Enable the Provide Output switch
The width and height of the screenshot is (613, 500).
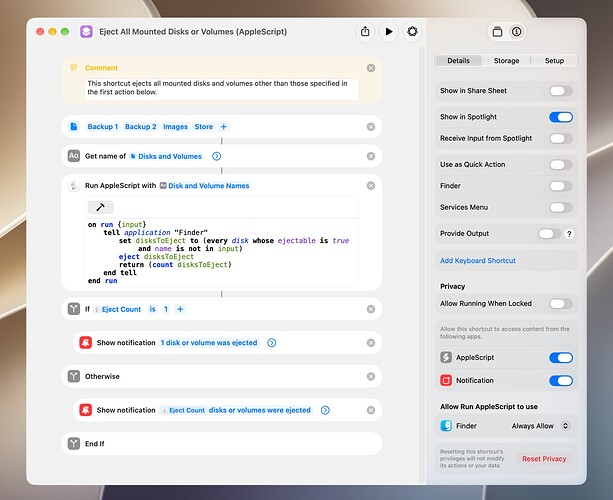pos(549,234)
